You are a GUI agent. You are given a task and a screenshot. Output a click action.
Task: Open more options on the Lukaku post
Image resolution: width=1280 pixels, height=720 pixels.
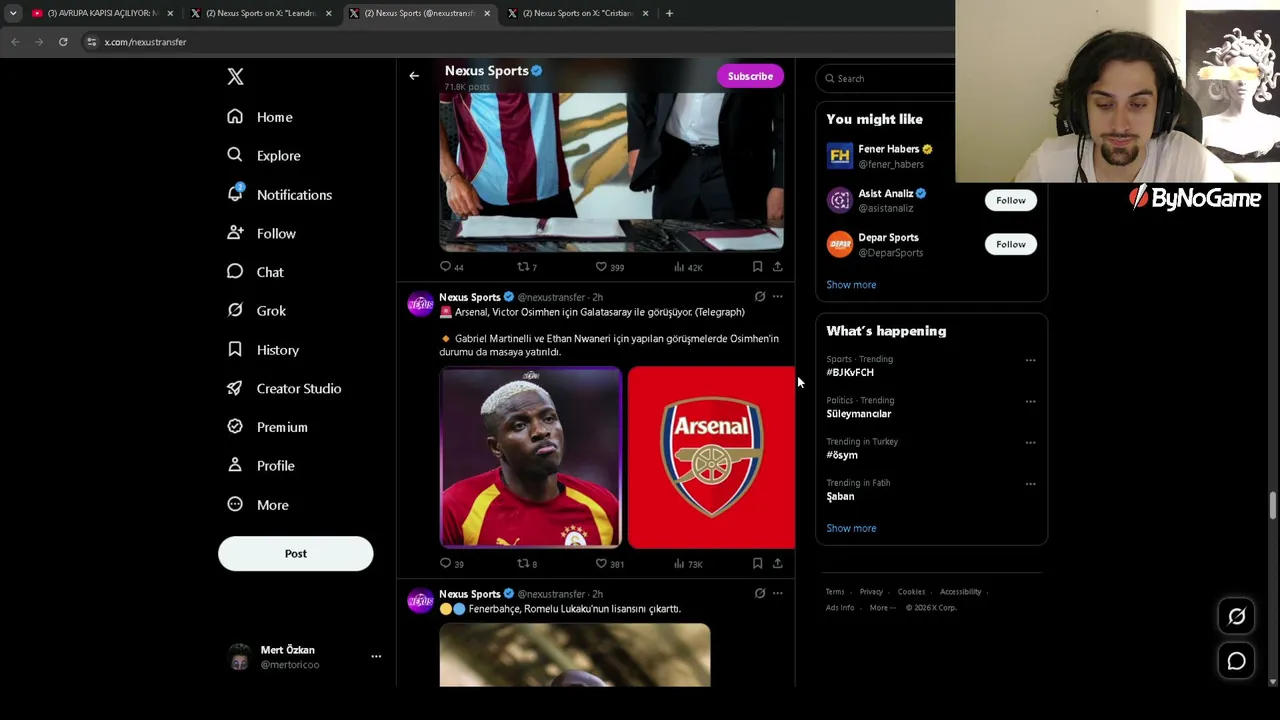click(x=777, y=594)
